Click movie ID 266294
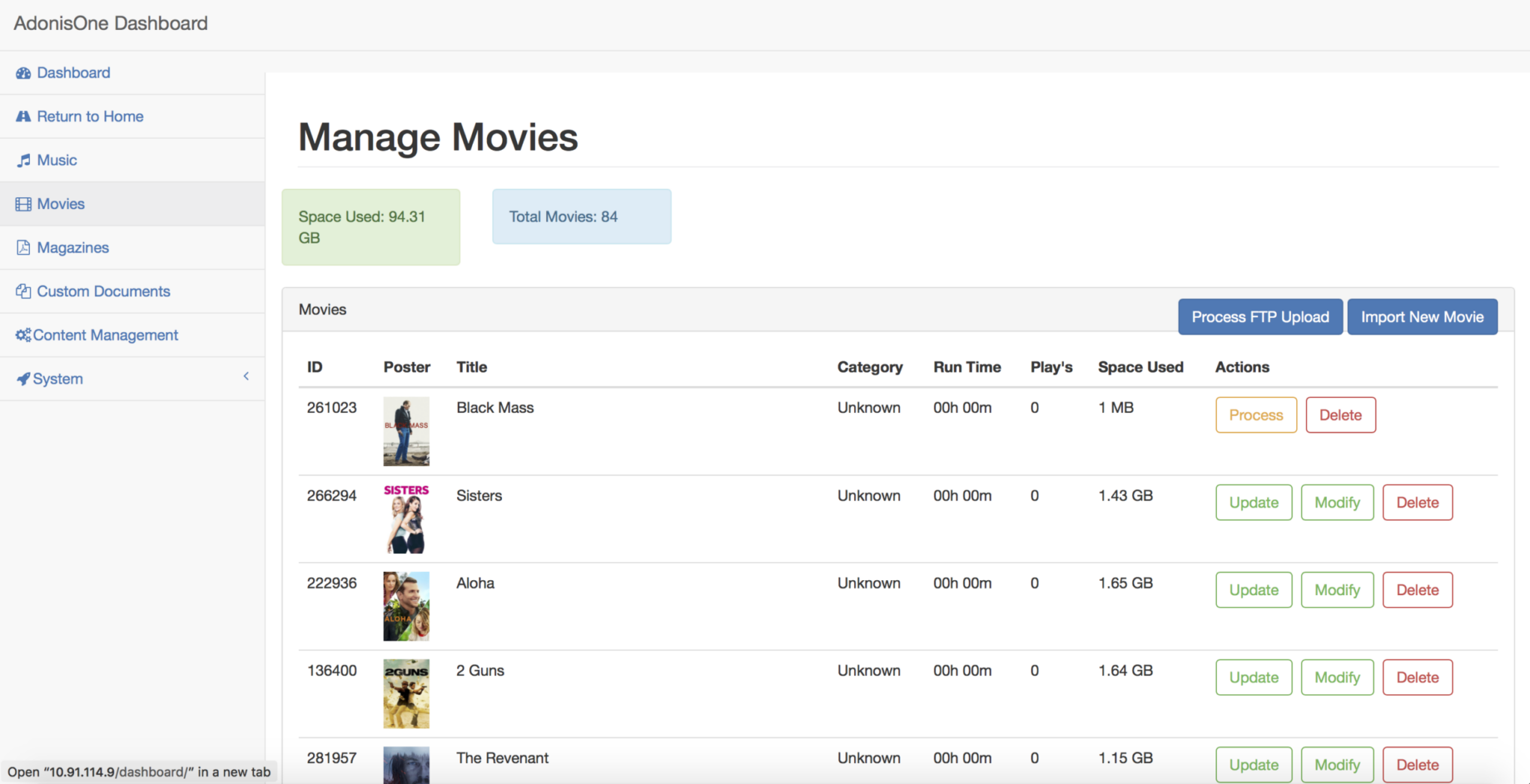This screenshot has height=784, width=1530. pos(332,496)
